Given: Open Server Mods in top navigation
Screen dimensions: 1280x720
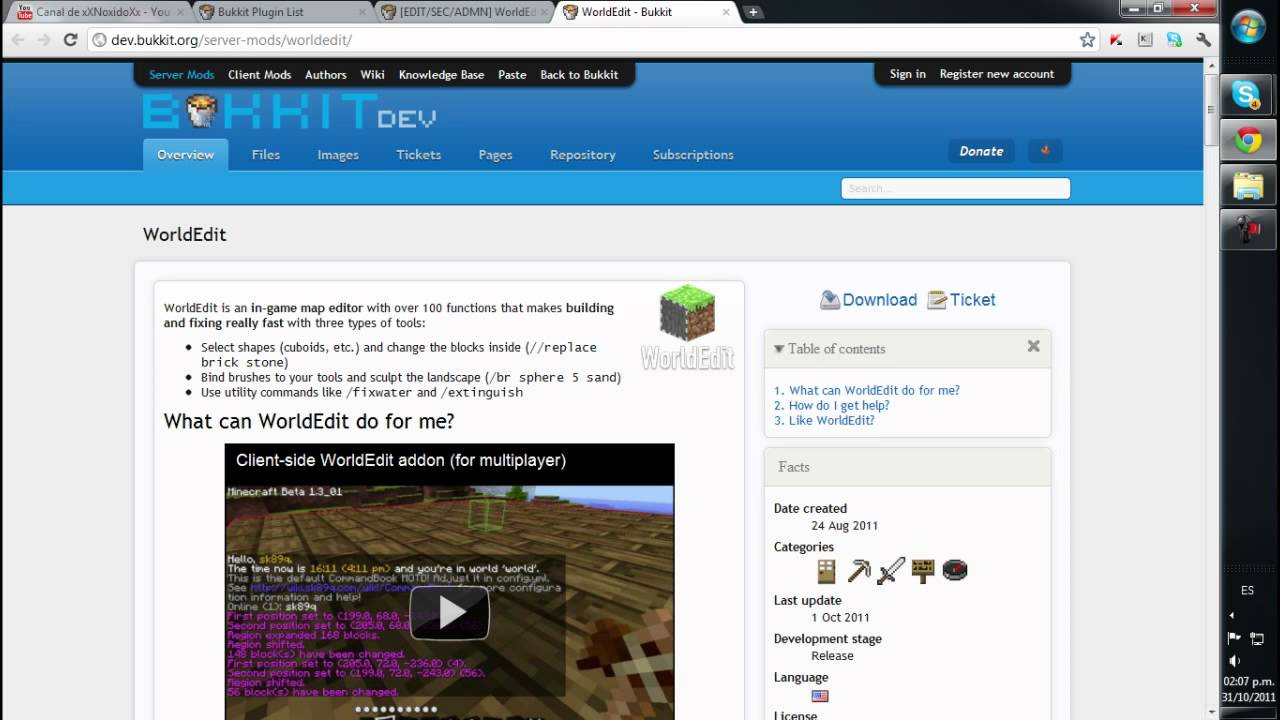Looking at the screenshot, I should (182, 75).
